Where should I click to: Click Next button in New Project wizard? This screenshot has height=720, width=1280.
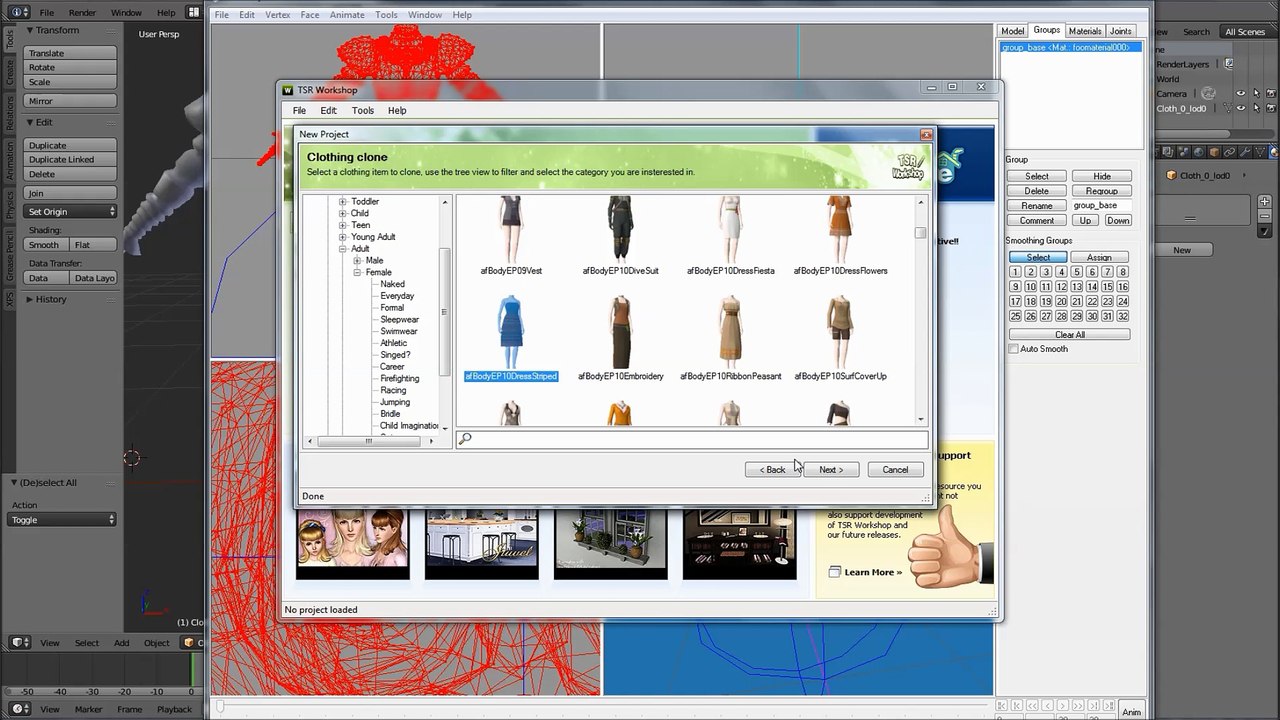[831, 470]
